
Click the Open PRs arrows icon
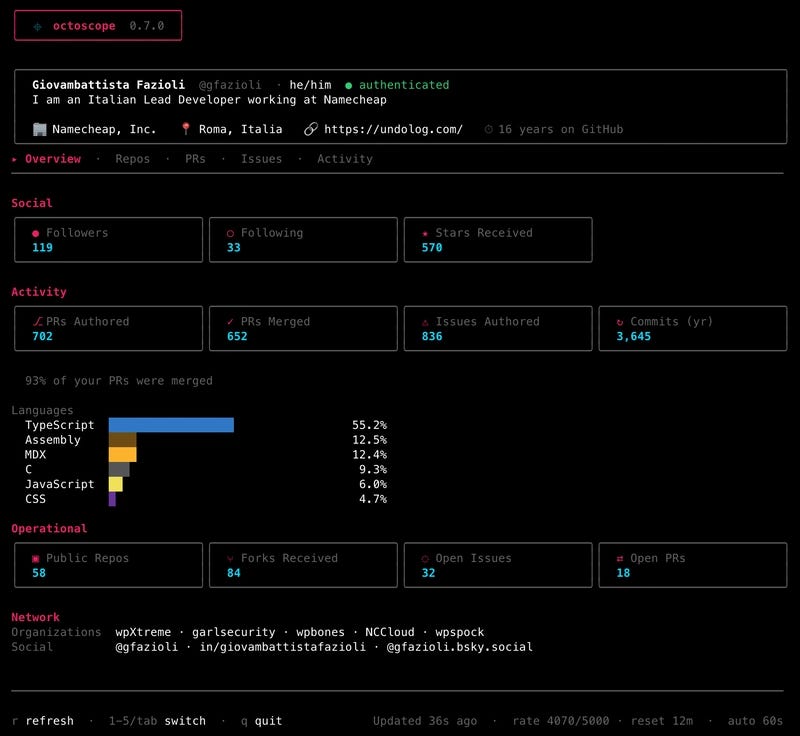620,559
